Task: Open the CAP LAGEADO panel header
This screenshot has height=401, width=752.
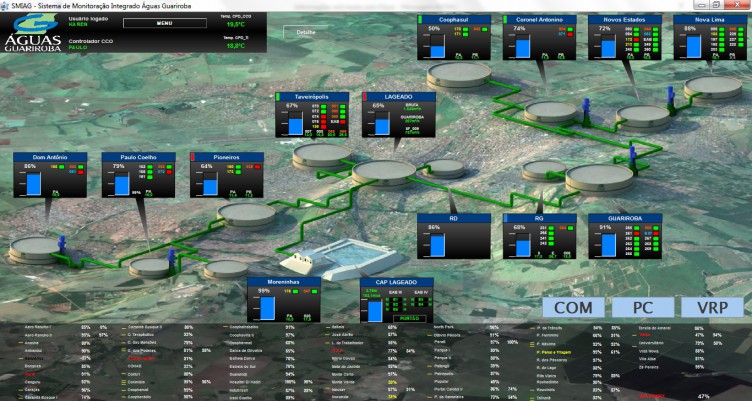Action: (397, 282)
